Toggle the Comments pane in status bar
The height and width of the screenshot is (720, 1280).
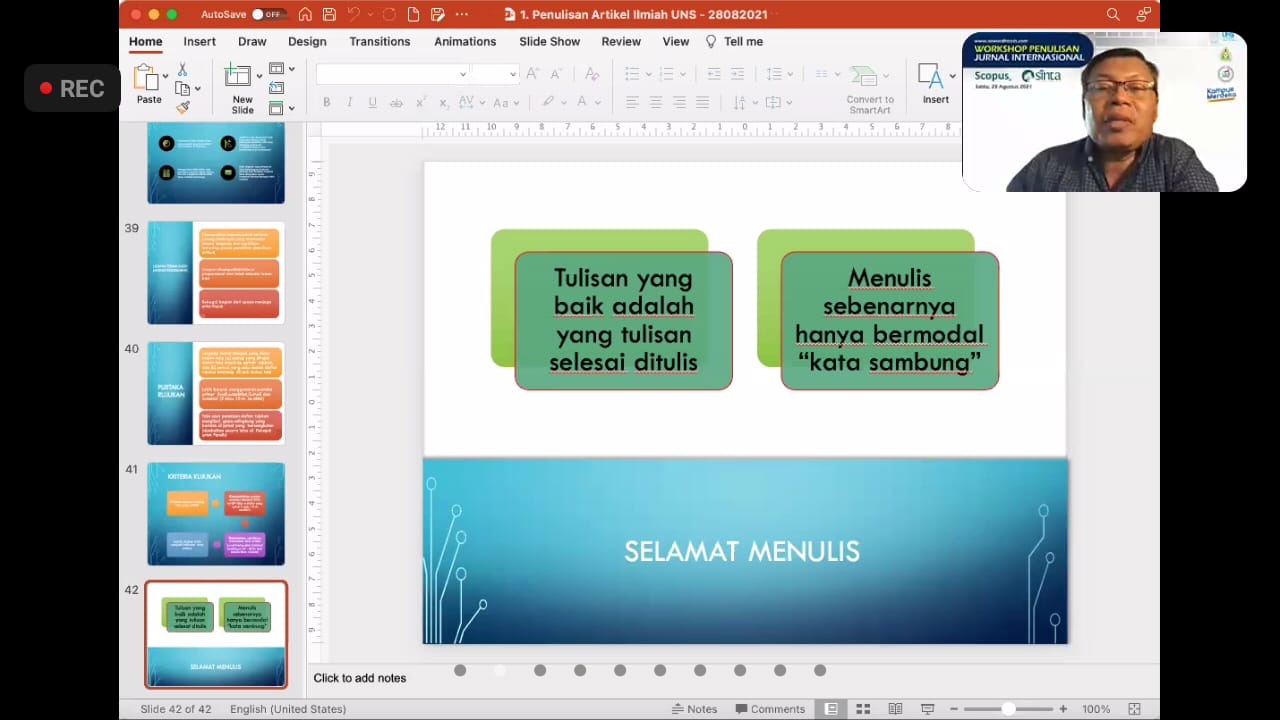click(768, 709)
